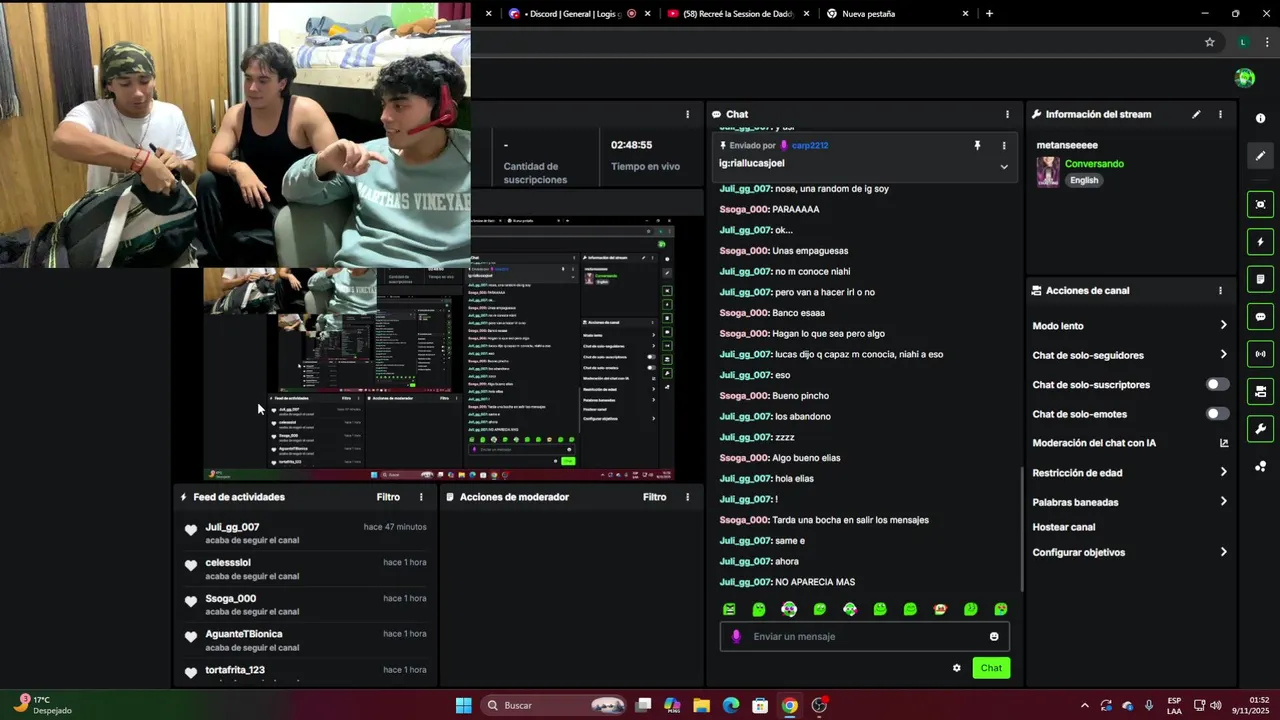Viewport: 1280px width, 720px height.
Task: Open Información del stream three-dot menu
Action: pyautogui.click(x=1220, y=114)
